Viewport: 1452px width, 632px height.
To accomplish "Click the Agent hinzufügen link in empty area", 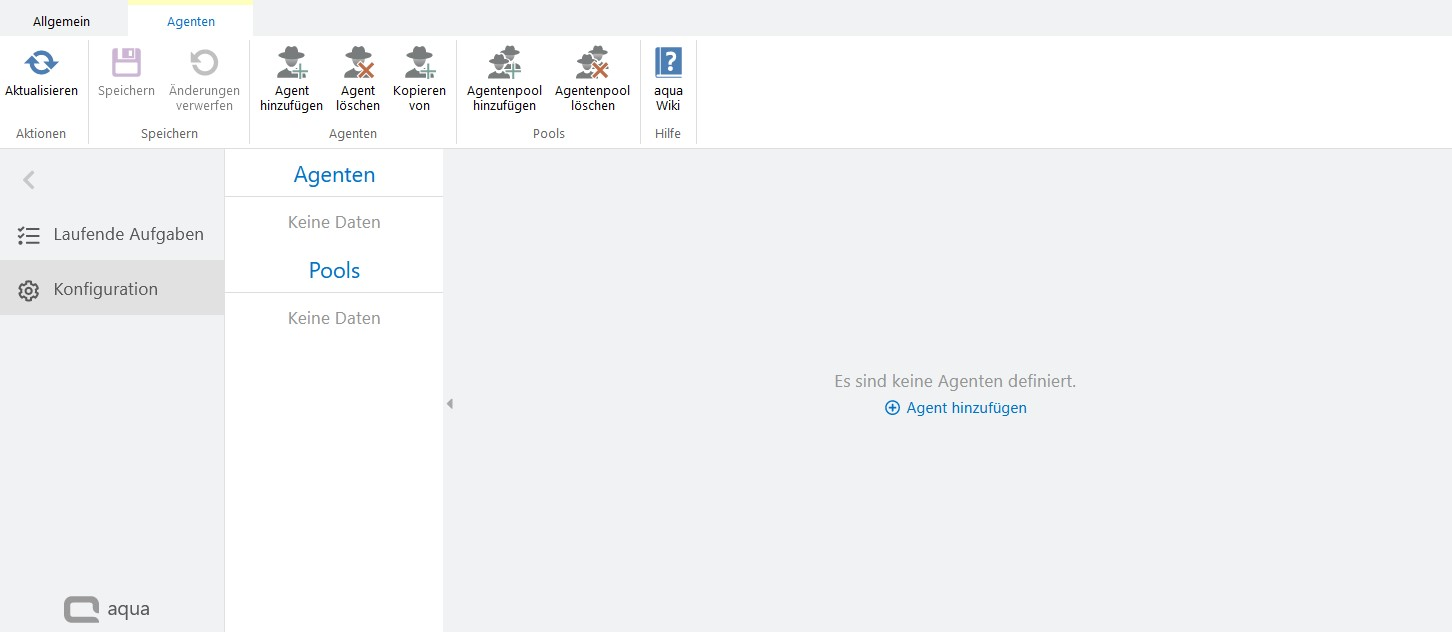I will [x=956, y=408].
